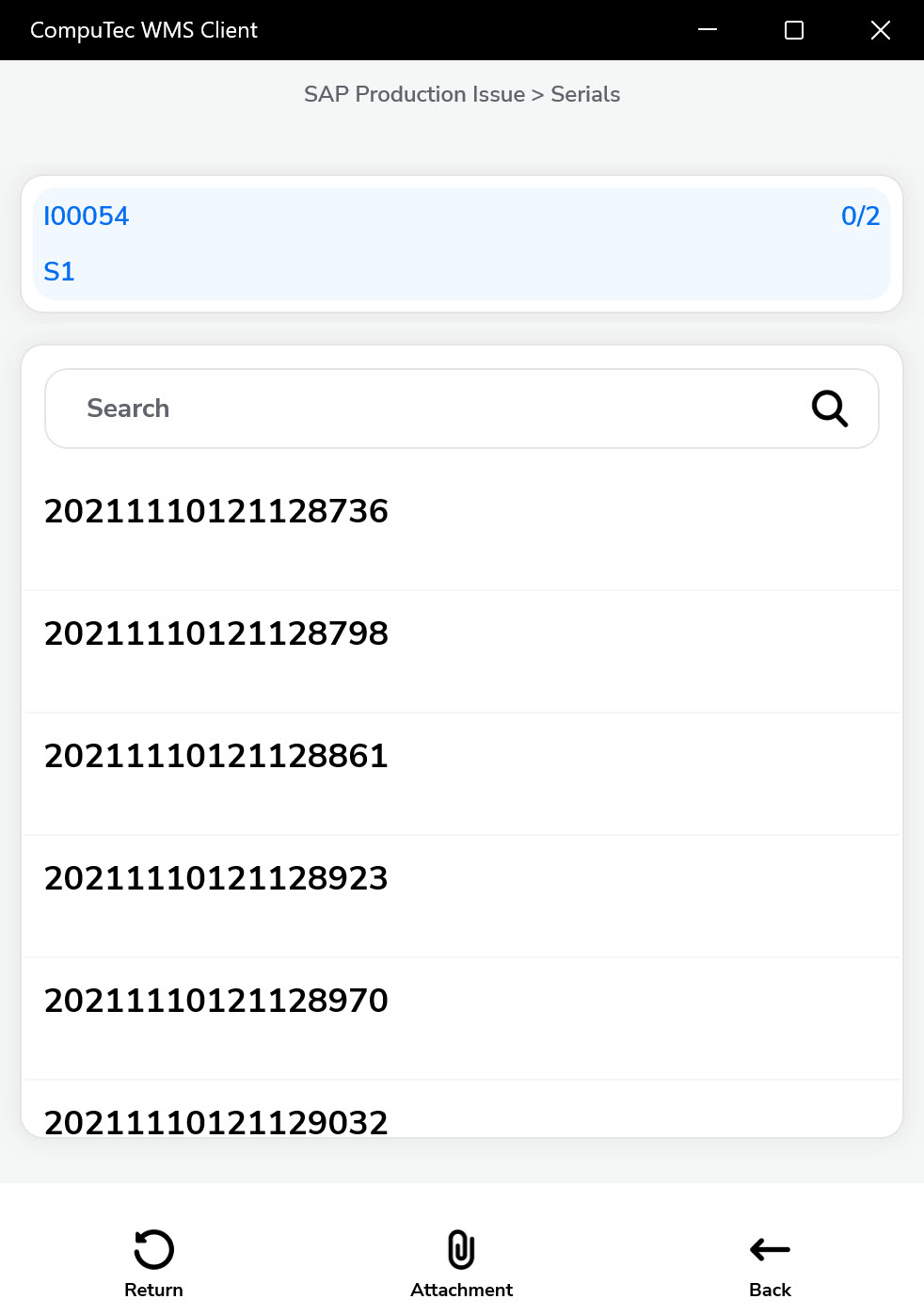
Task: Click the S1 warehouse label
Action: click(59, 272)
